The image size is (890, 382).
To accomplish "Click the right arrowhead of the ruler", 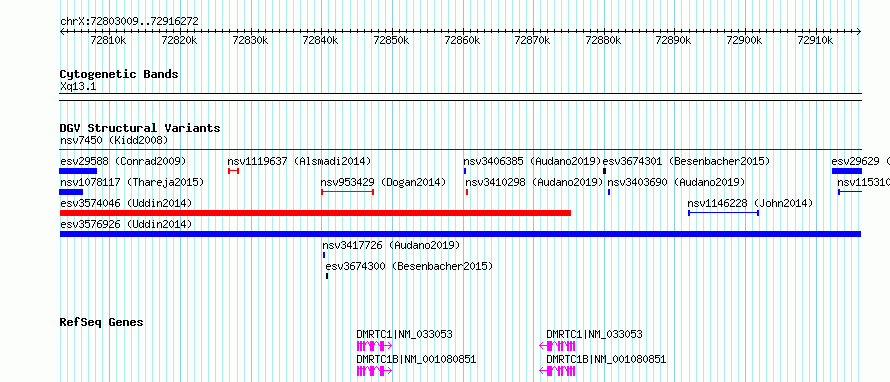I will (859, 32).
